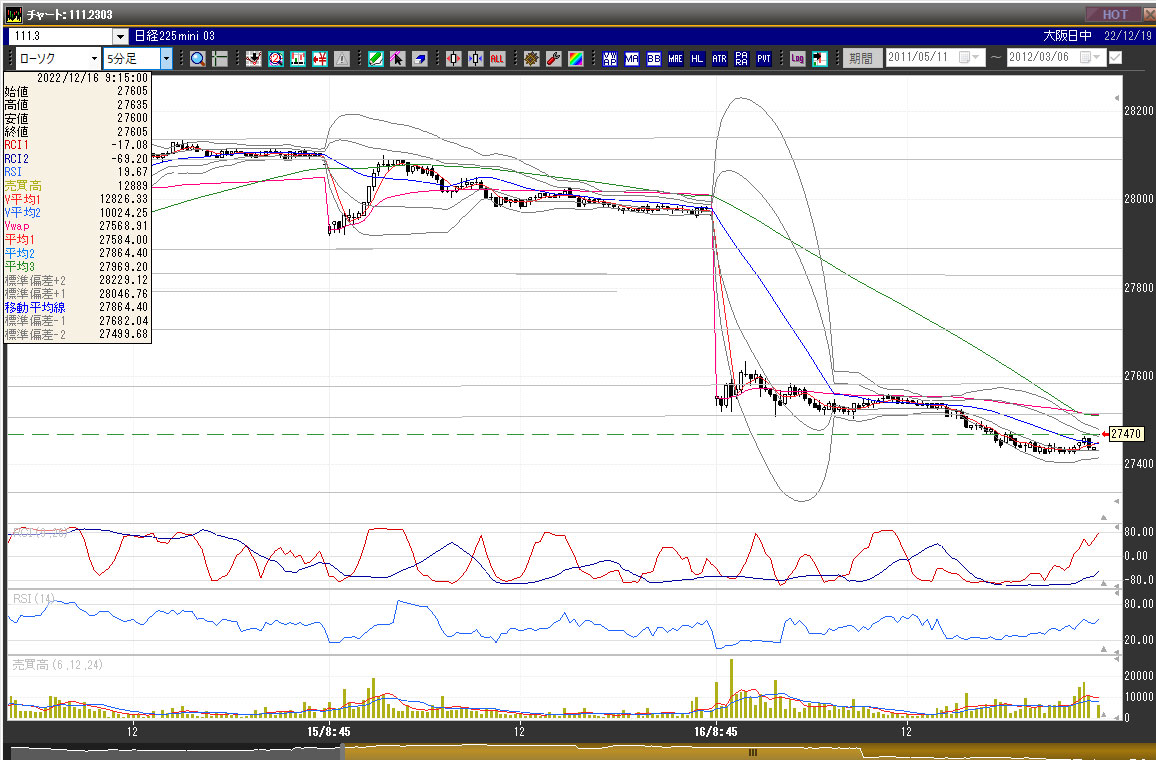Select the blue eraser tool
Screen dimensions: 1156x760
(x=420, y=59)
